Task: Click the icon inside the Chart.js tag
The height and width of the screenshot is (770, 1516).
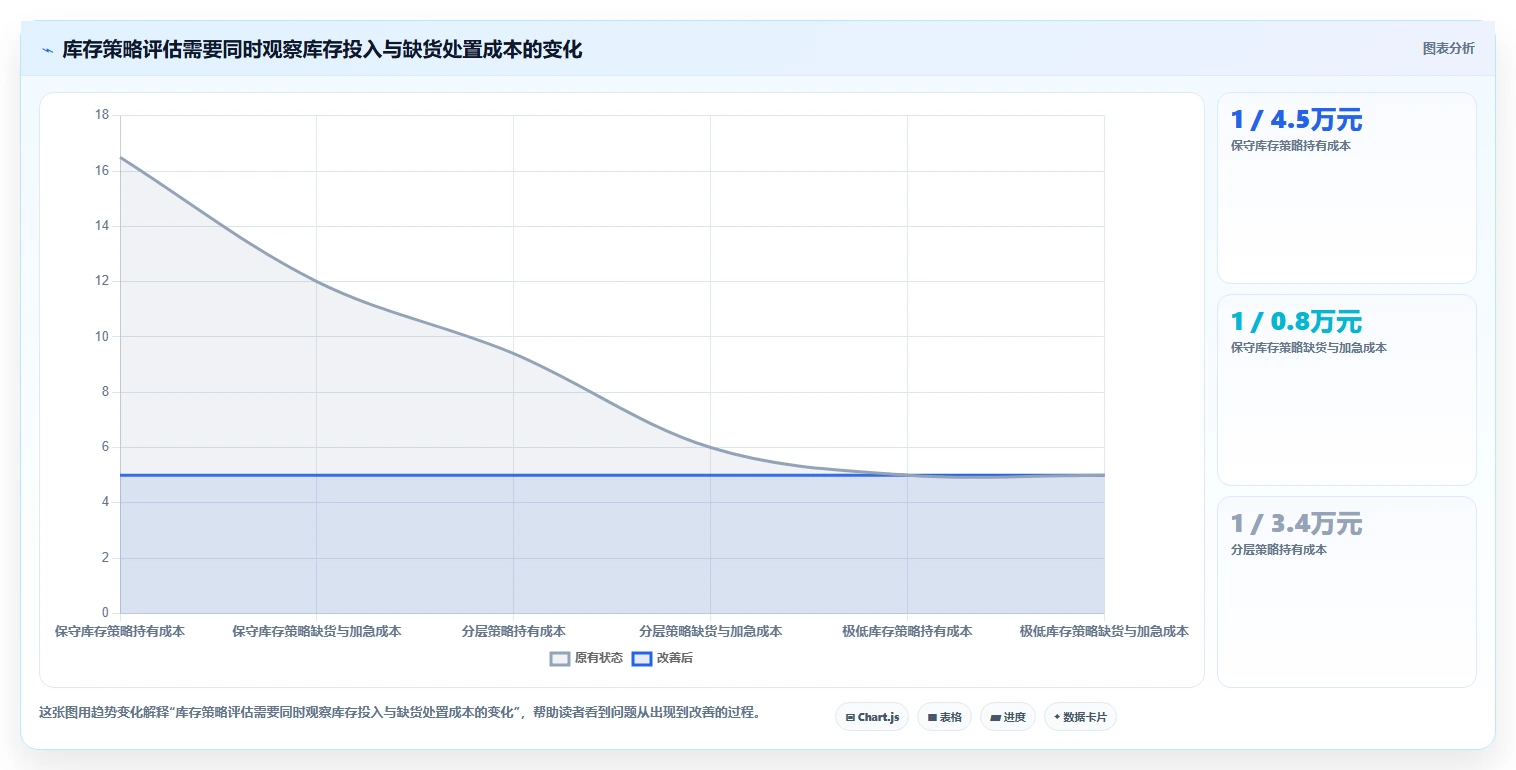Action: (850, 717)
